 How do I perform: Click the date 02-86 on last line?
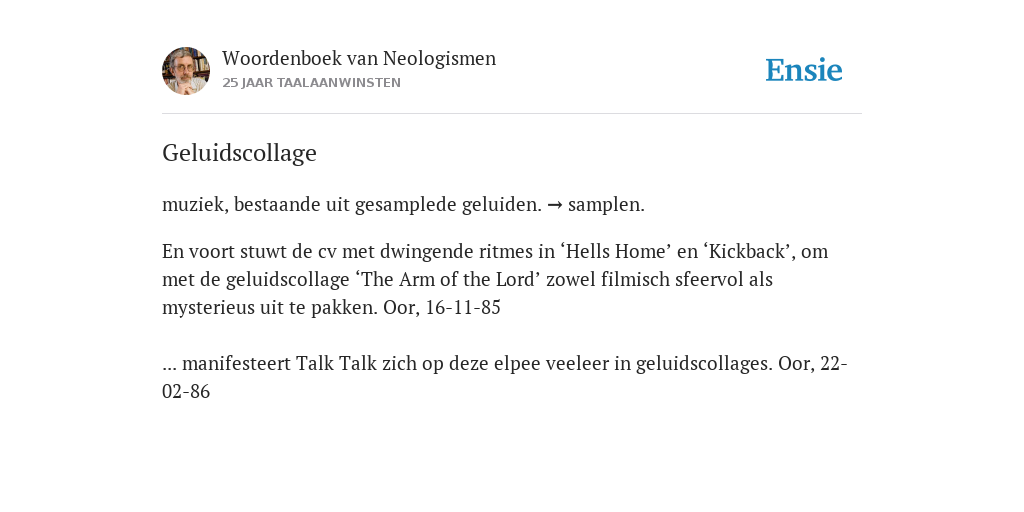coord(186,392)
